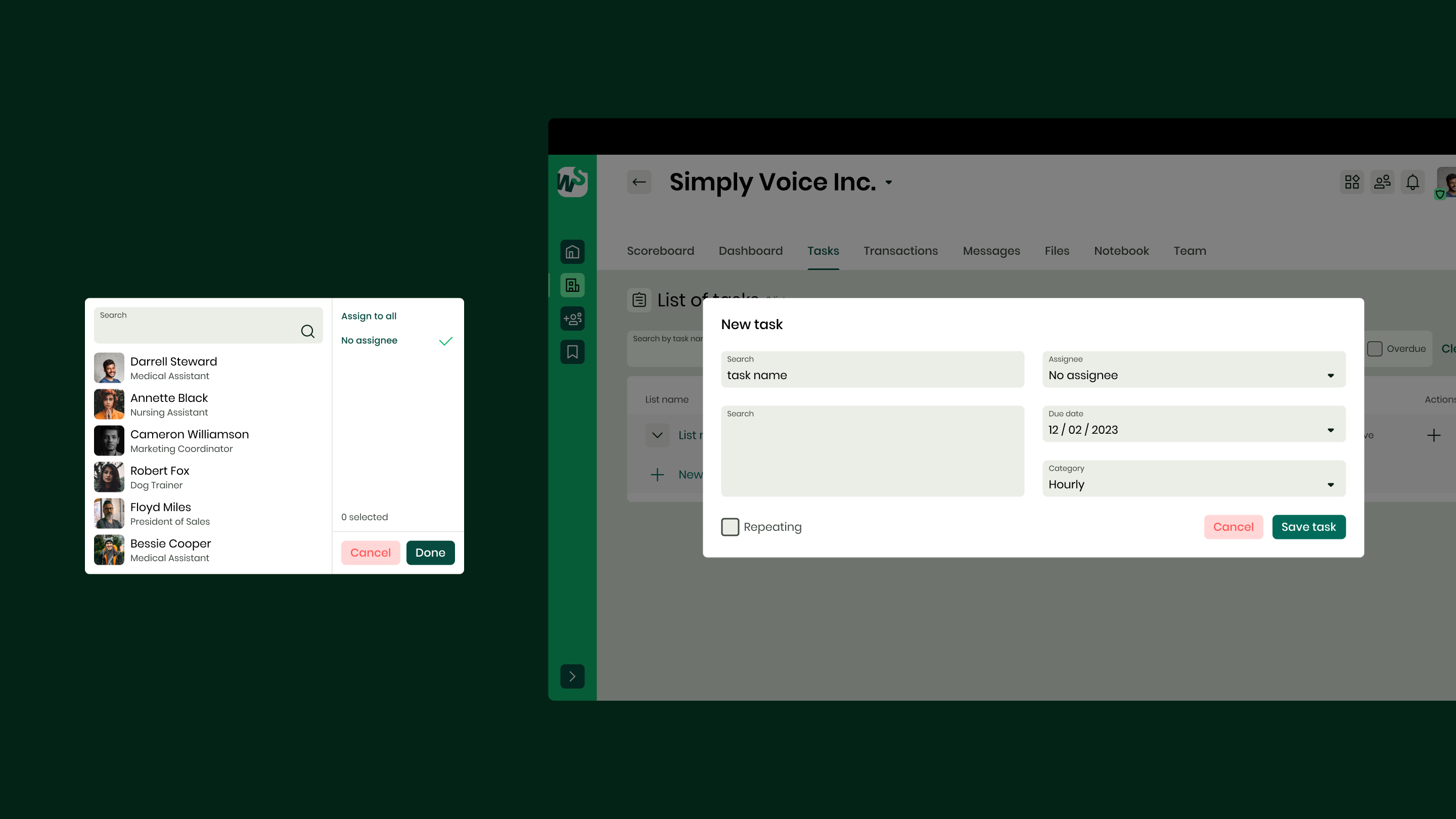The height and width of the screenshot is (819, 1456).
Task: Toggle the Overdue checkbox
Action: (1375, 349)
